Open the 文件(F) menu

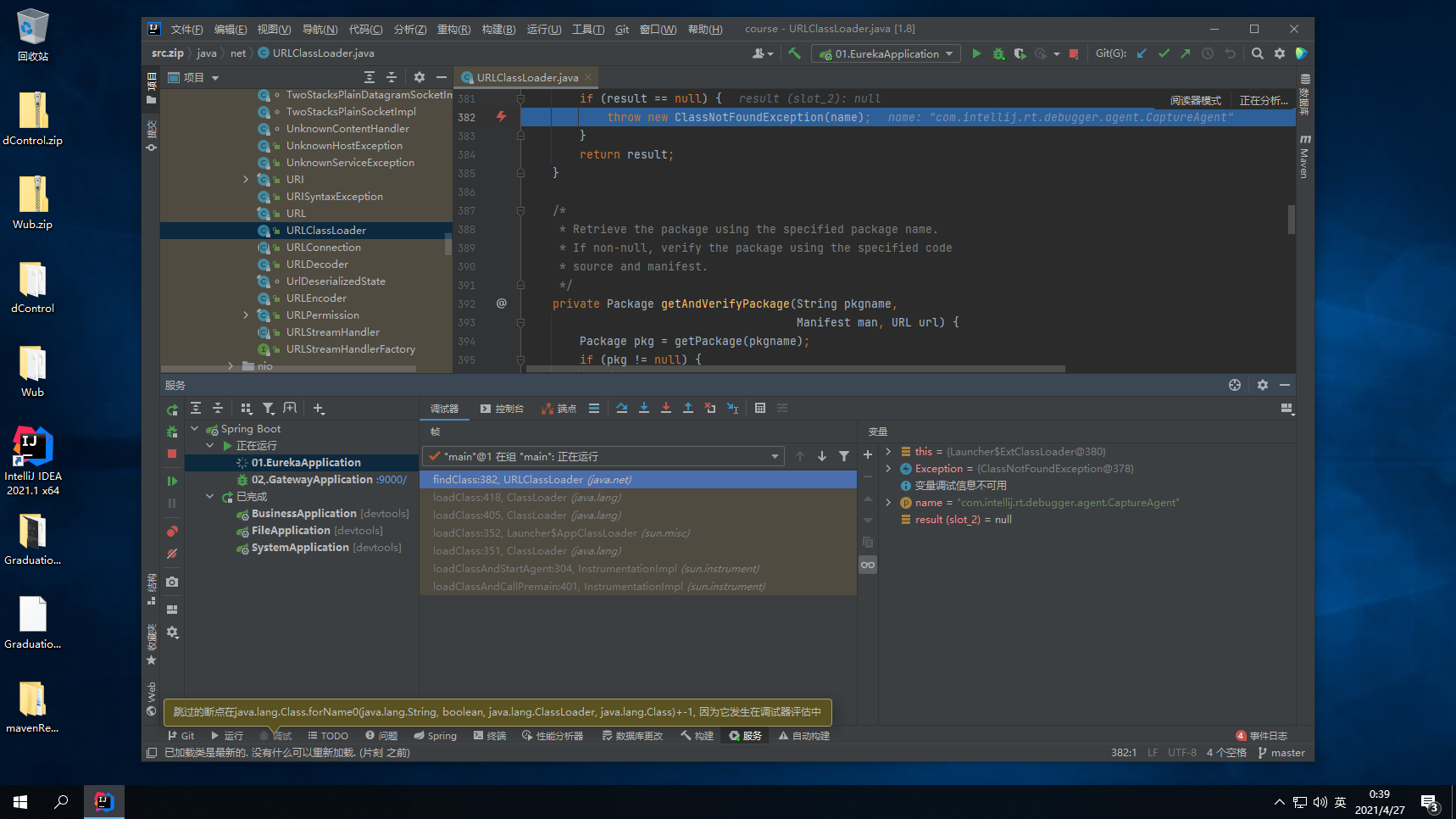[186, 29]
